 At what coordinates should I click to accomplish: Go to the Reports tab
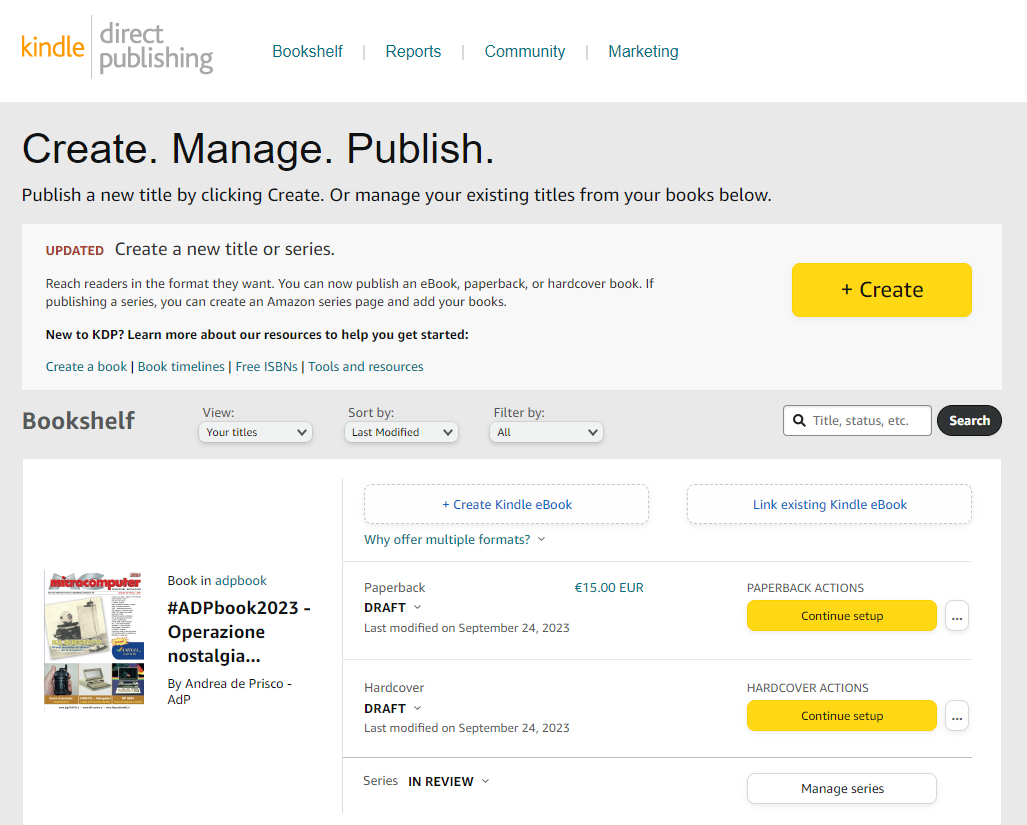[x=413, y=51]
